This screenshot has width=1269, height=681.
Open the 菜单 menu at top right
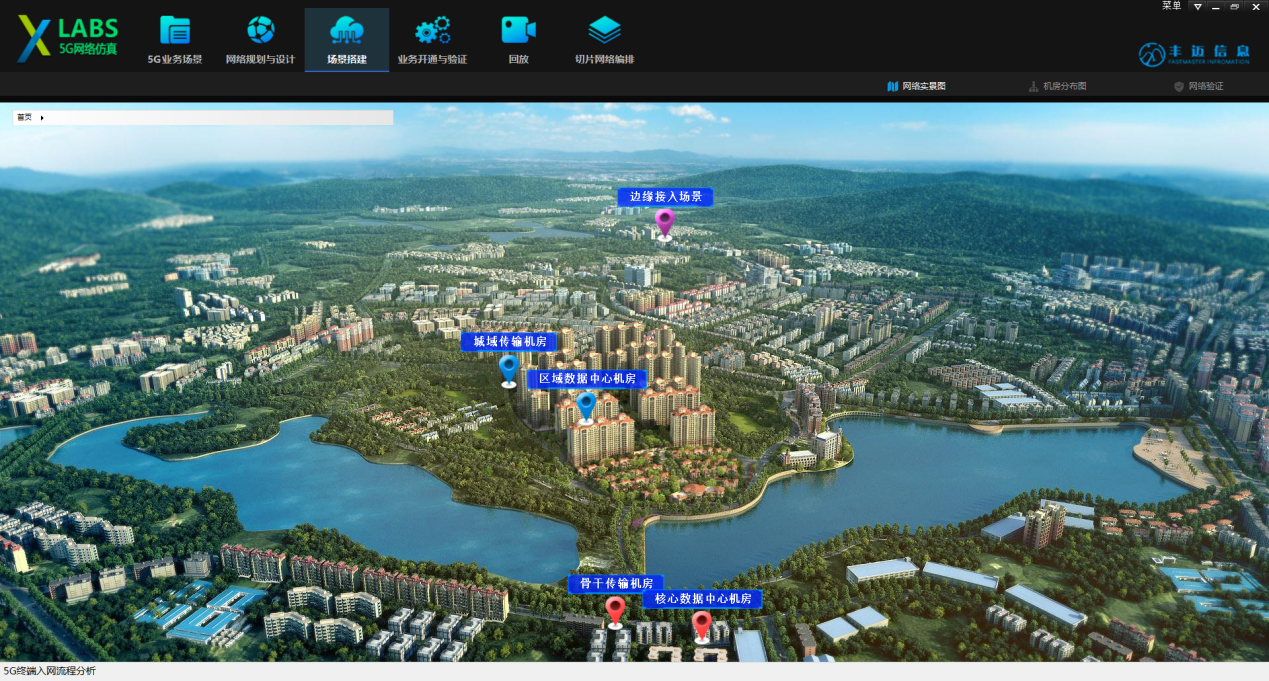(1171, 6)
